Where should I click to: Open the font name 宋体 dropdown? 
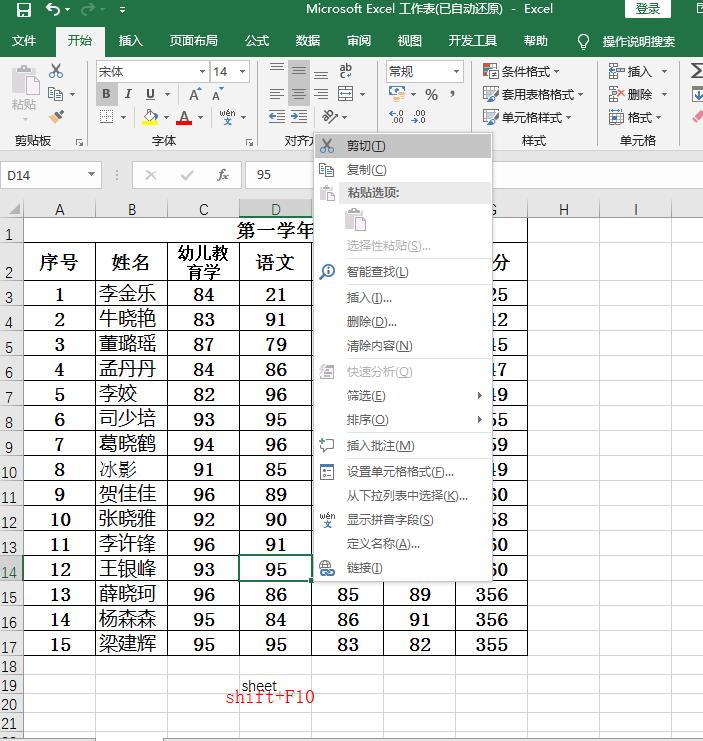point(202,72)
